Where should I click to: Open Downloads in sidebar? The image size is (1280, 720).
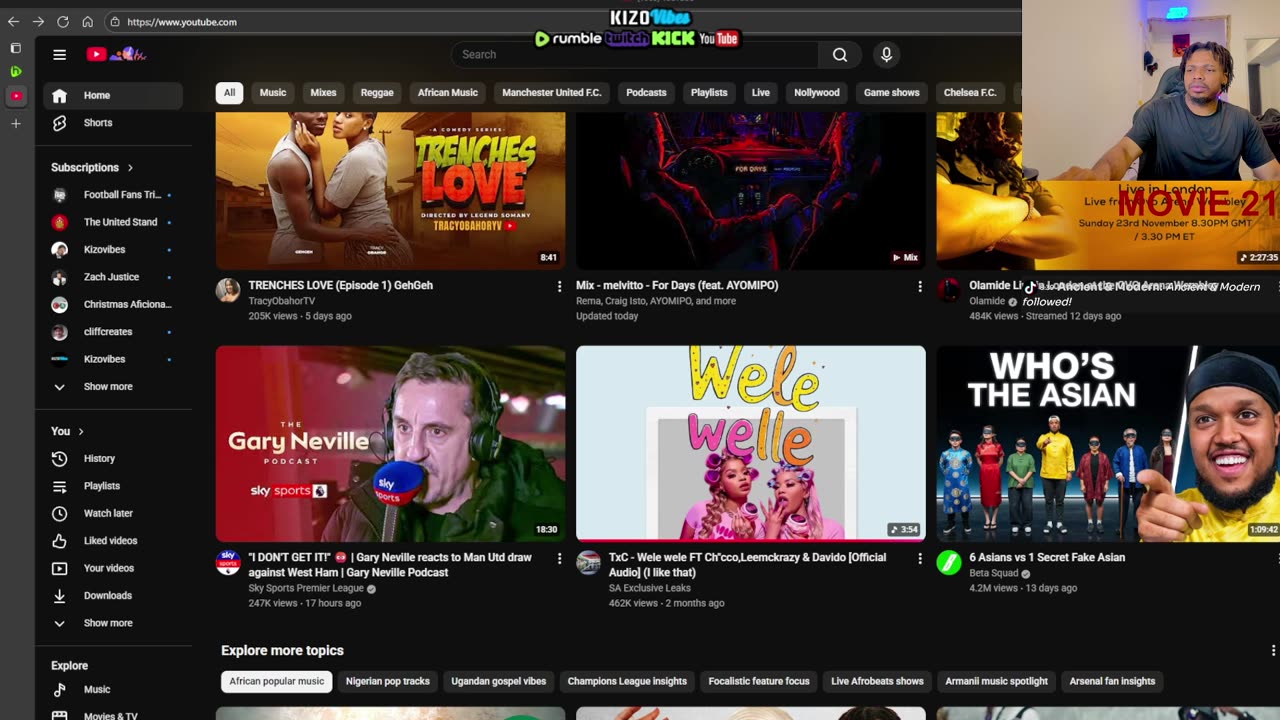(112, 596)
